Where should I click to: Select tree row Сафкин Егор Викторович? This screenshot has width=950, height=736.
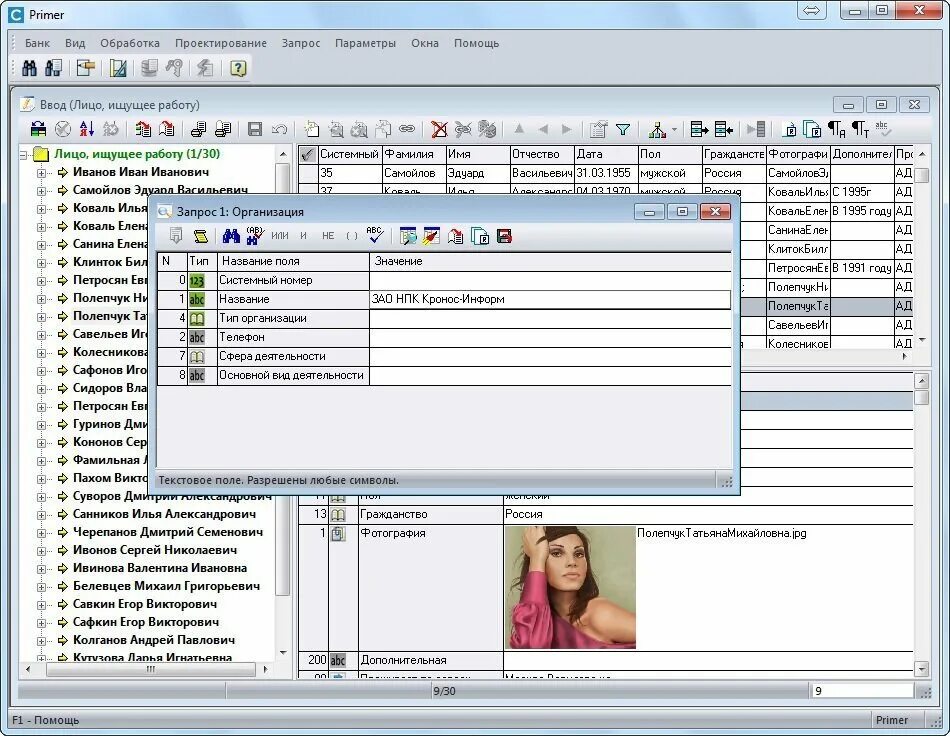(x=145, y=622)
